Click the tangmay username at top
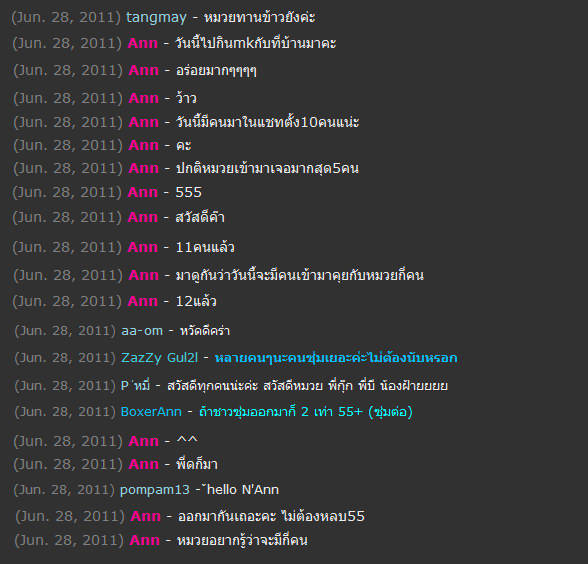 pos(156,18)
